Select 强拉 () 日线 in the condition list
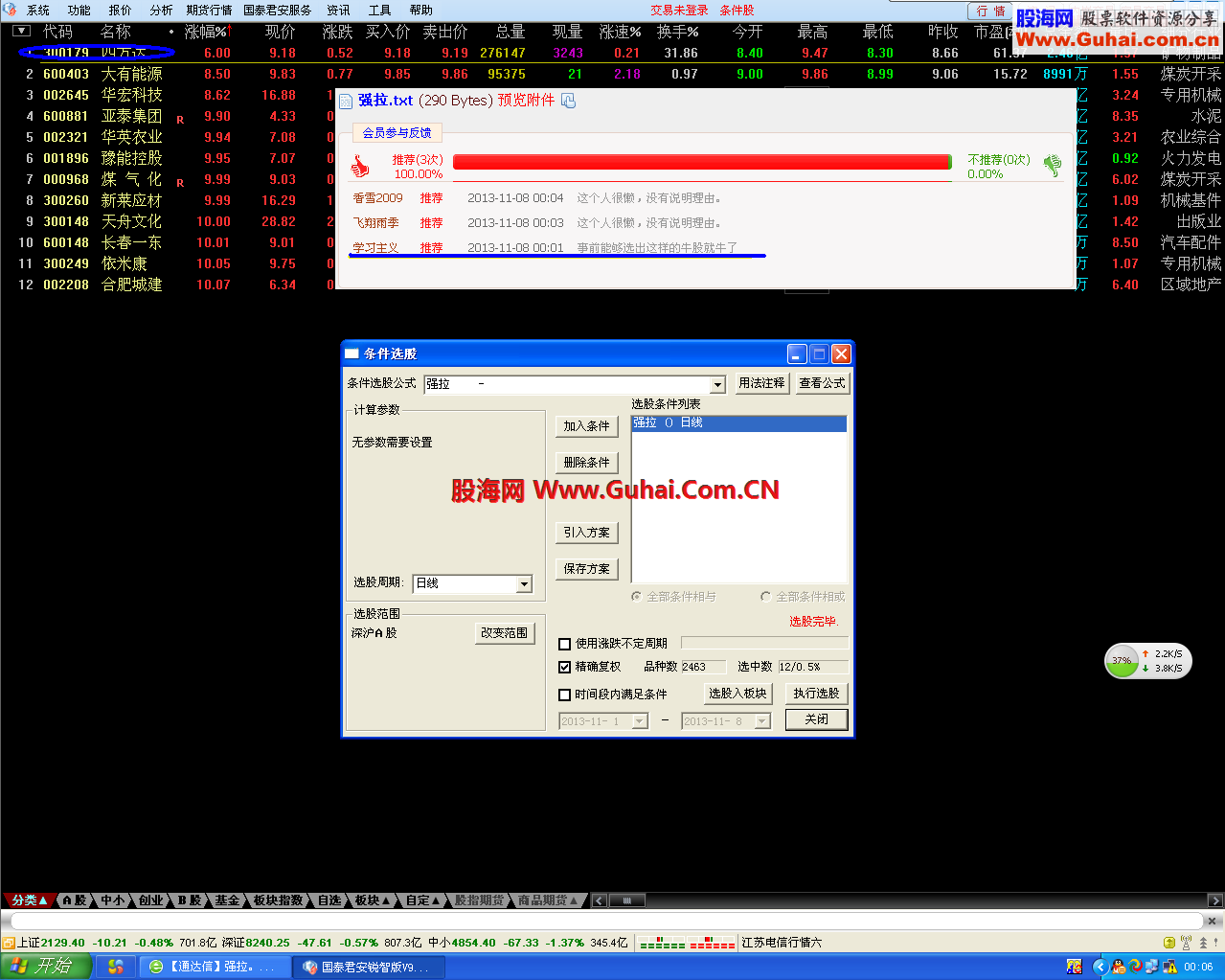 click(x=738, y=423)
